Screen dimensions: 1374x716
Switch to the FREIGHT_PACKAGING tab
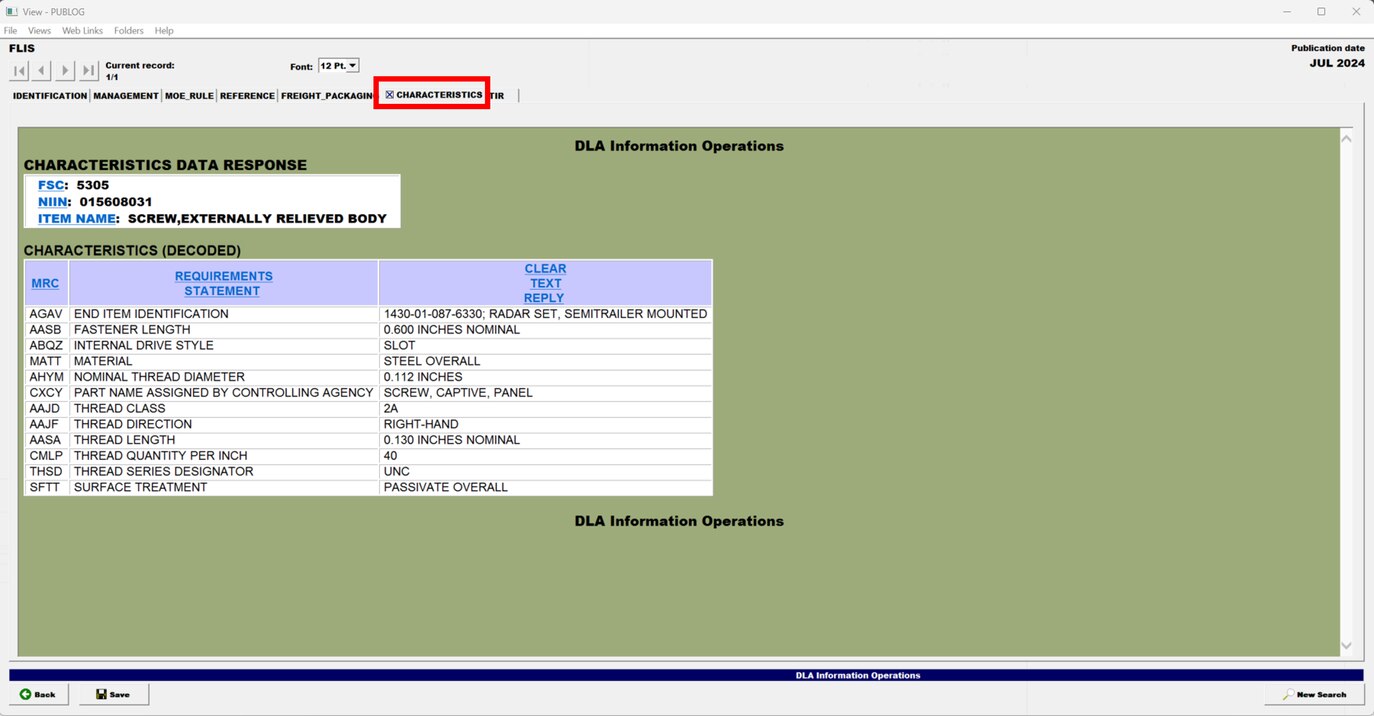pyautogui.click(x=327, y=96)
